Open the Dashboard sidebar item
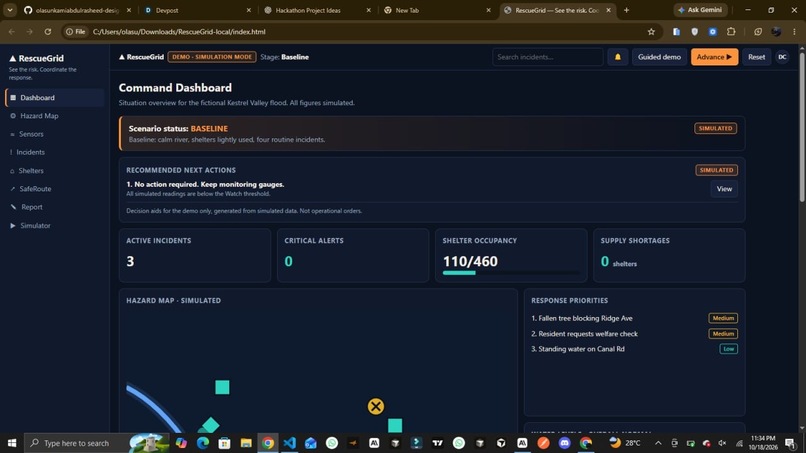Viewport: 806px width, 453px height. (x=54, y=98)
